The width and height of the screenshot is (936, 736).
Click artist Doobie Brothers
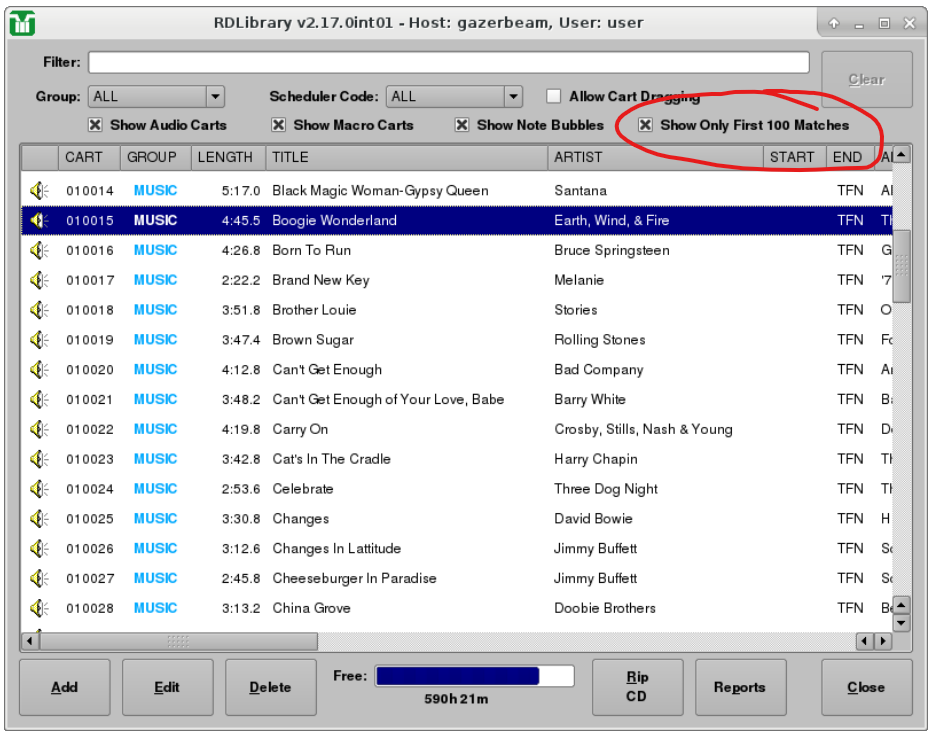[605, 608]
